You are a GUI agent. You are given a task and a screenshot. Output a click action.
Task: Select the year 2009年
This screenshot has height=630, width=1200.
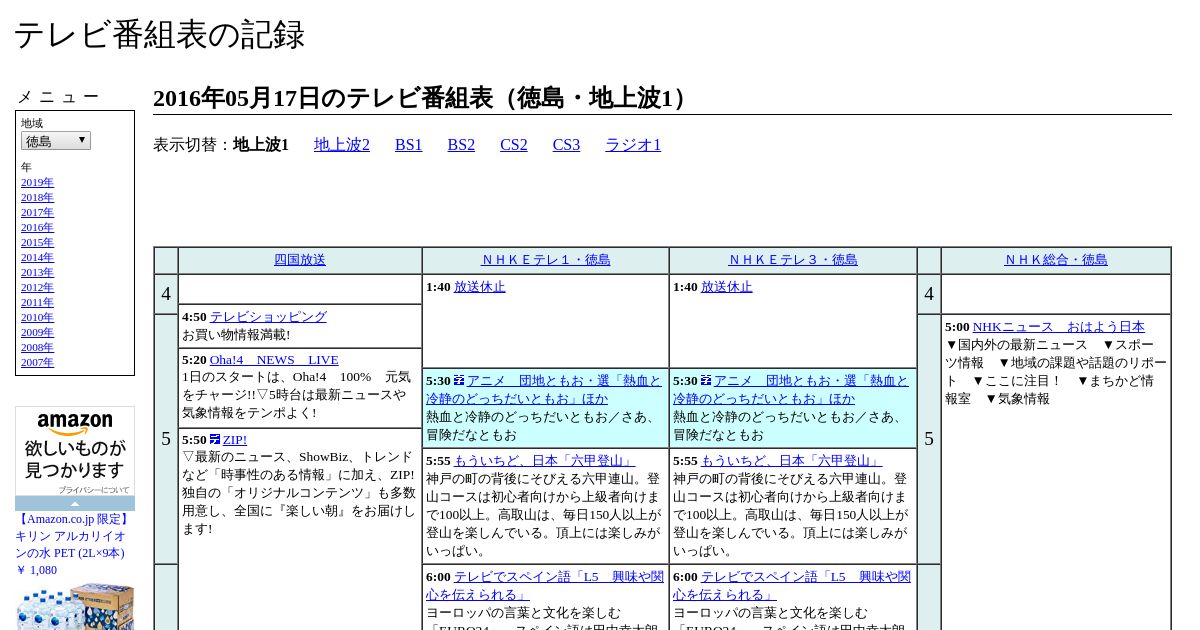[x=37, y=333]
